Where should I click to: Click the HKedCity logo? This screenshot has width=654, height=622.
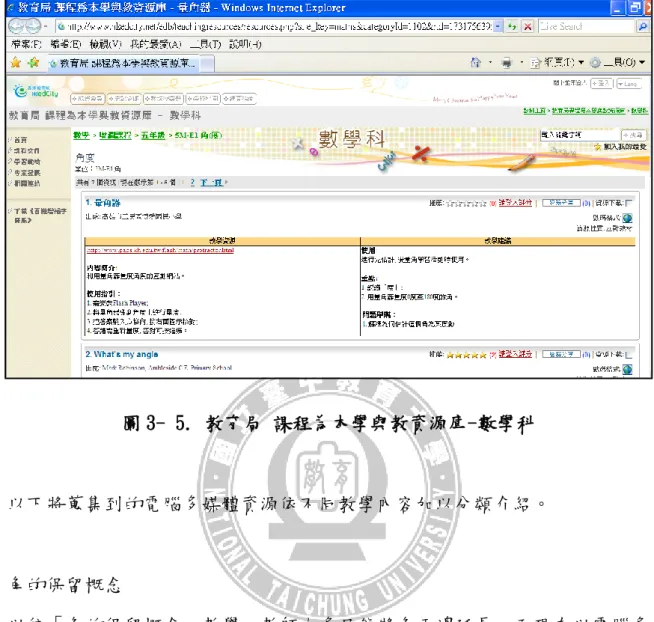(x=35, y=91)
